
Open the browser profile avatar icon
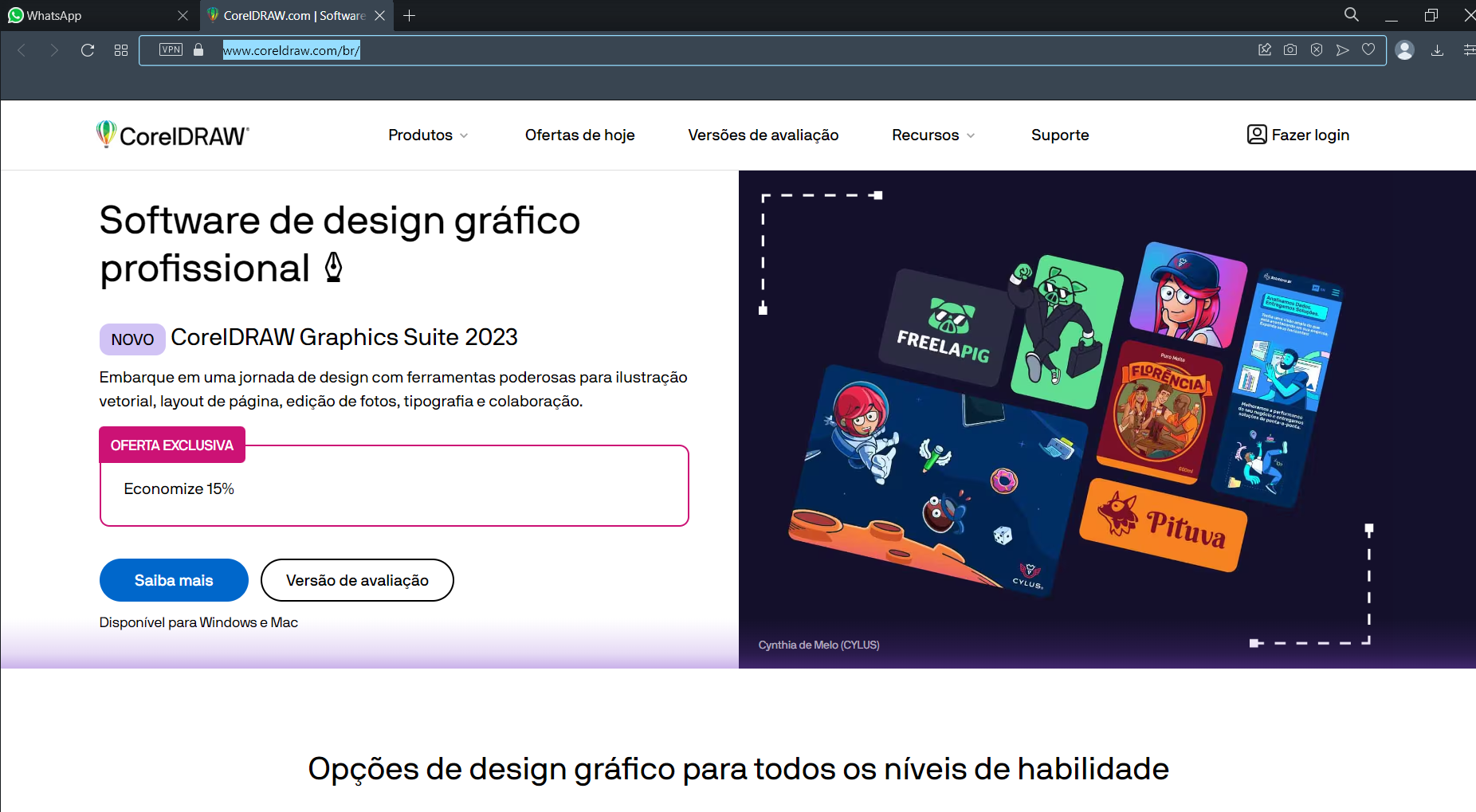1405,50
